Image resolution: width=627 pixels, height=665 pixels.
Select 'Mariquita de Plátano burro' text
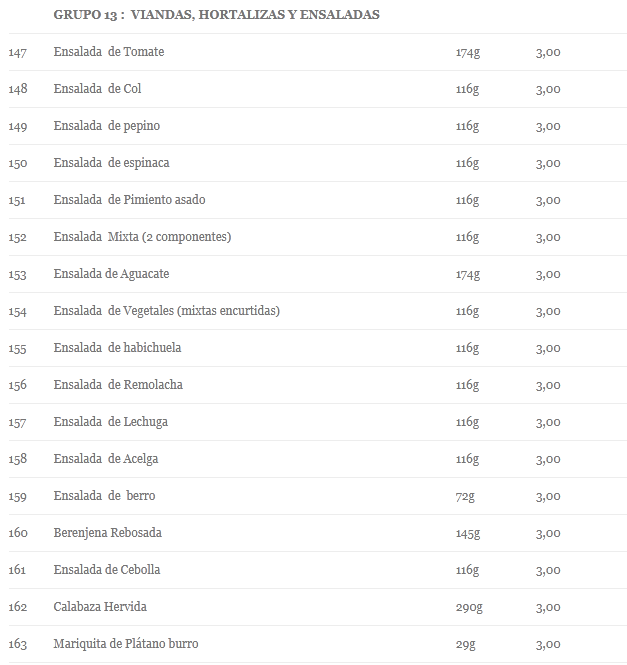[126, 644]
